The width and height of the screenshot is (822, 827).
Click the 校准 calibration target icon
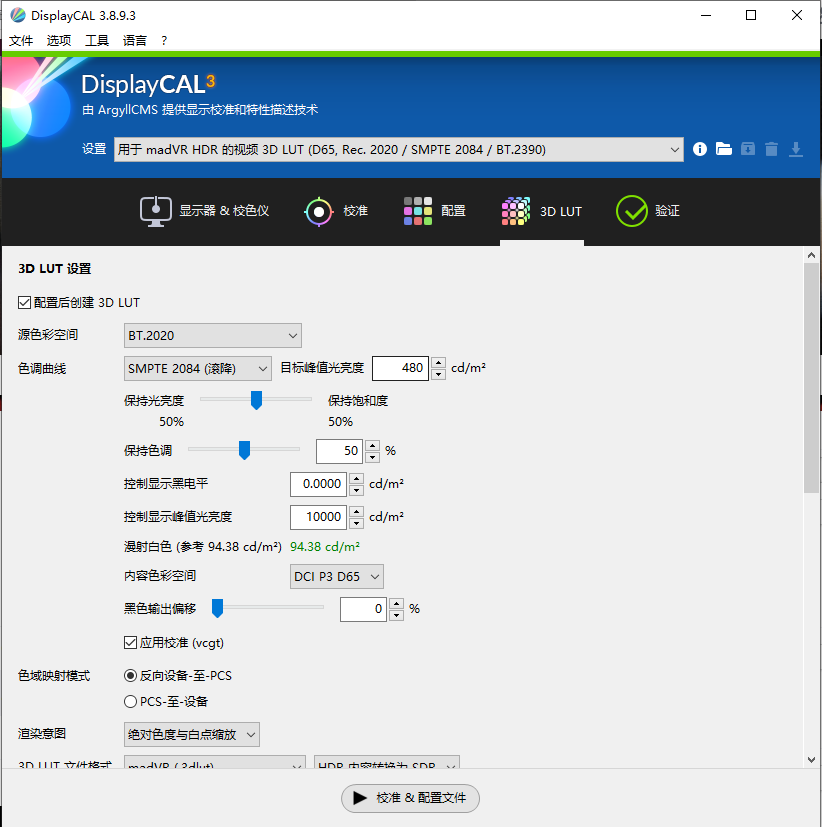click(318, 211)
